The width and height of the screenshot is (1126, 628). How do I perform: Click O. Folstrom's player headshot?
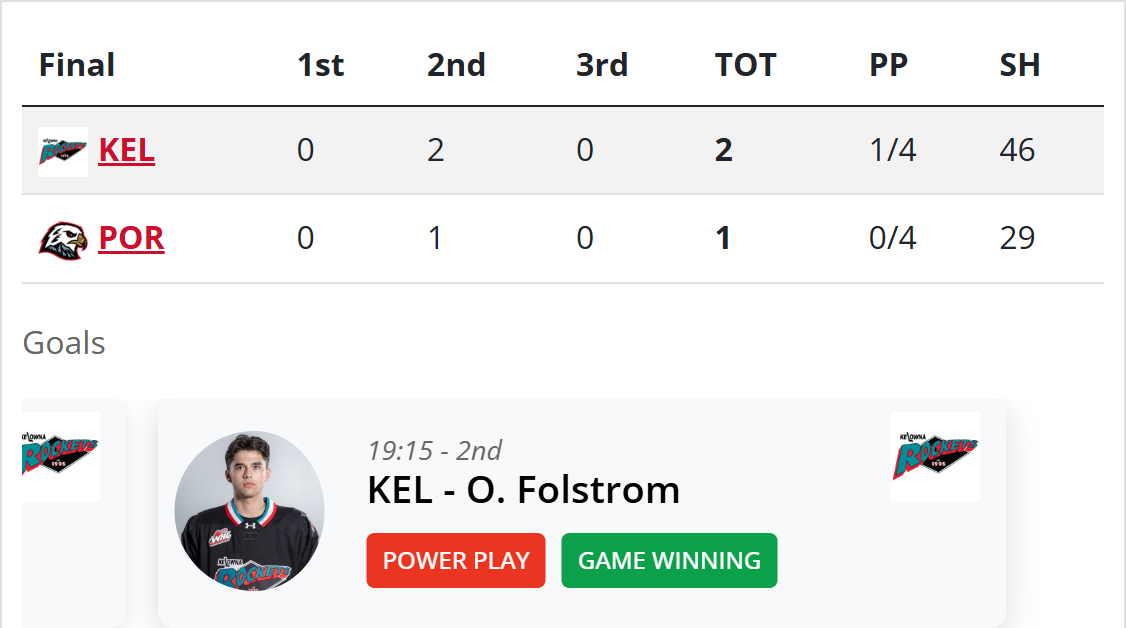(x=249, y=506)
